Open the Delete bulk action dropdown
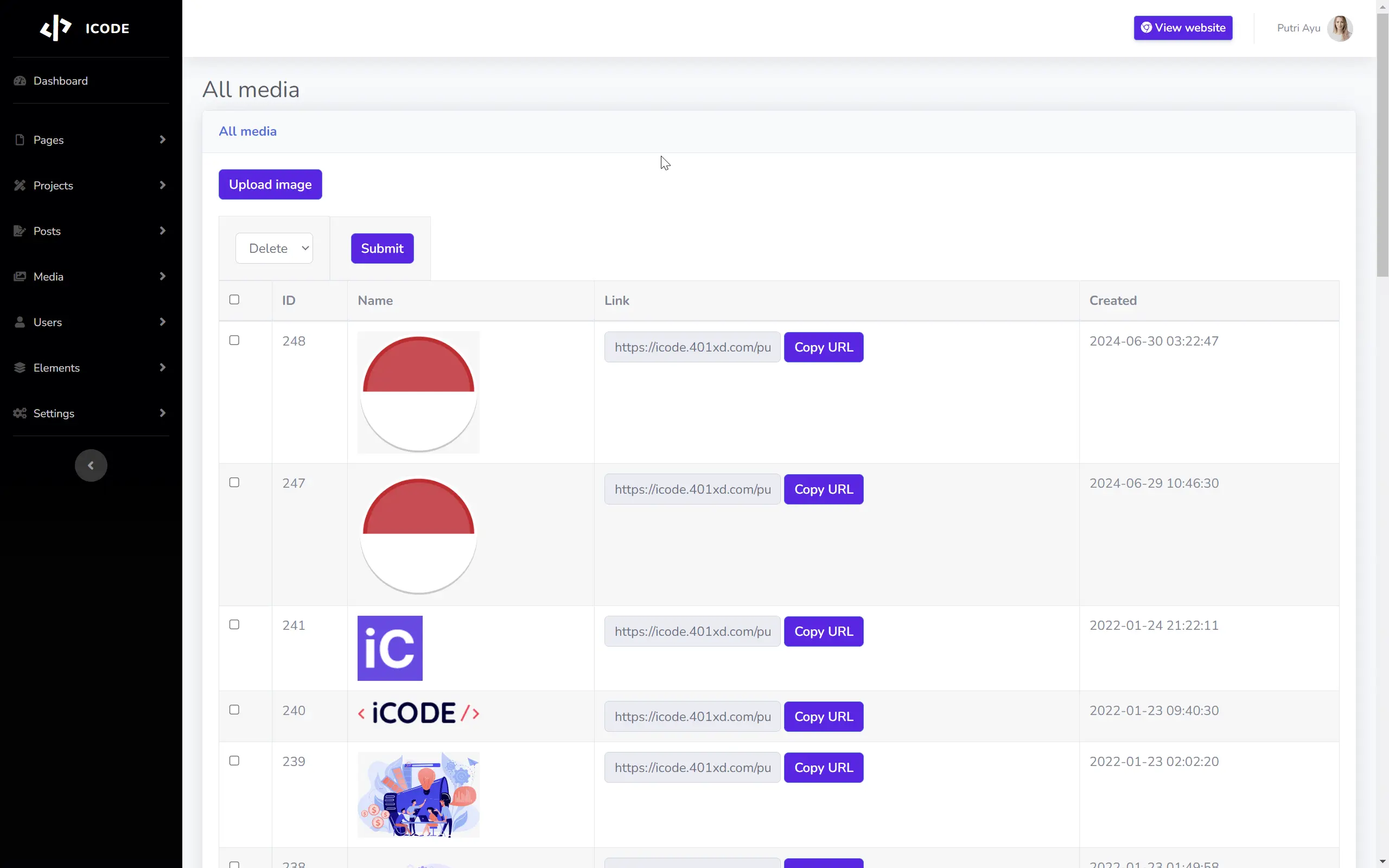This screenshot has width=1389, height=868. click(275, 248)
